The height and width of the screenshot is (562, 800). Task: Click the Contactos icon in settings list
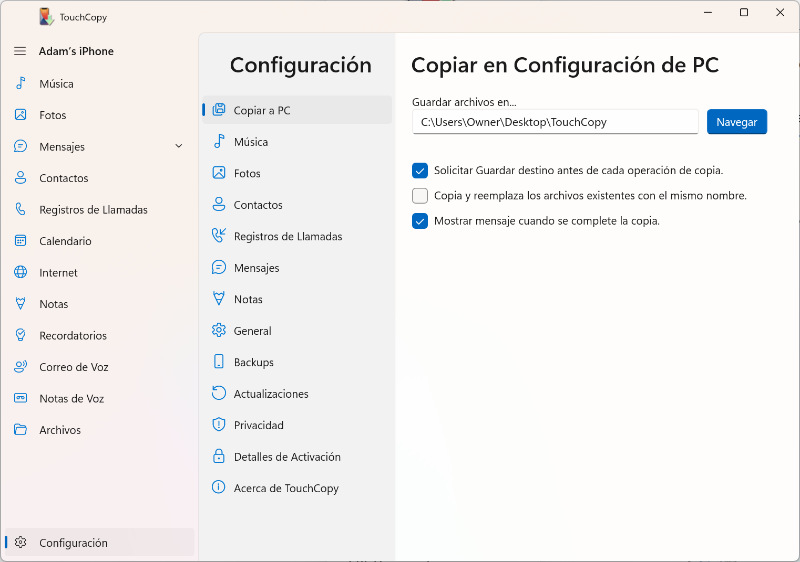tap(219, 205)
